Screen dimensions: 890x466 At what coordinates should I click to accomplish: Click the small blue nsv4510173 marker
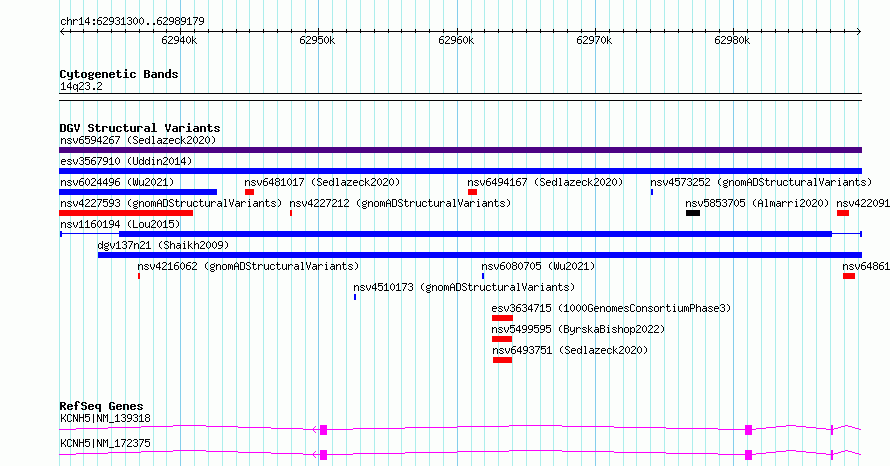click(355, 297)
